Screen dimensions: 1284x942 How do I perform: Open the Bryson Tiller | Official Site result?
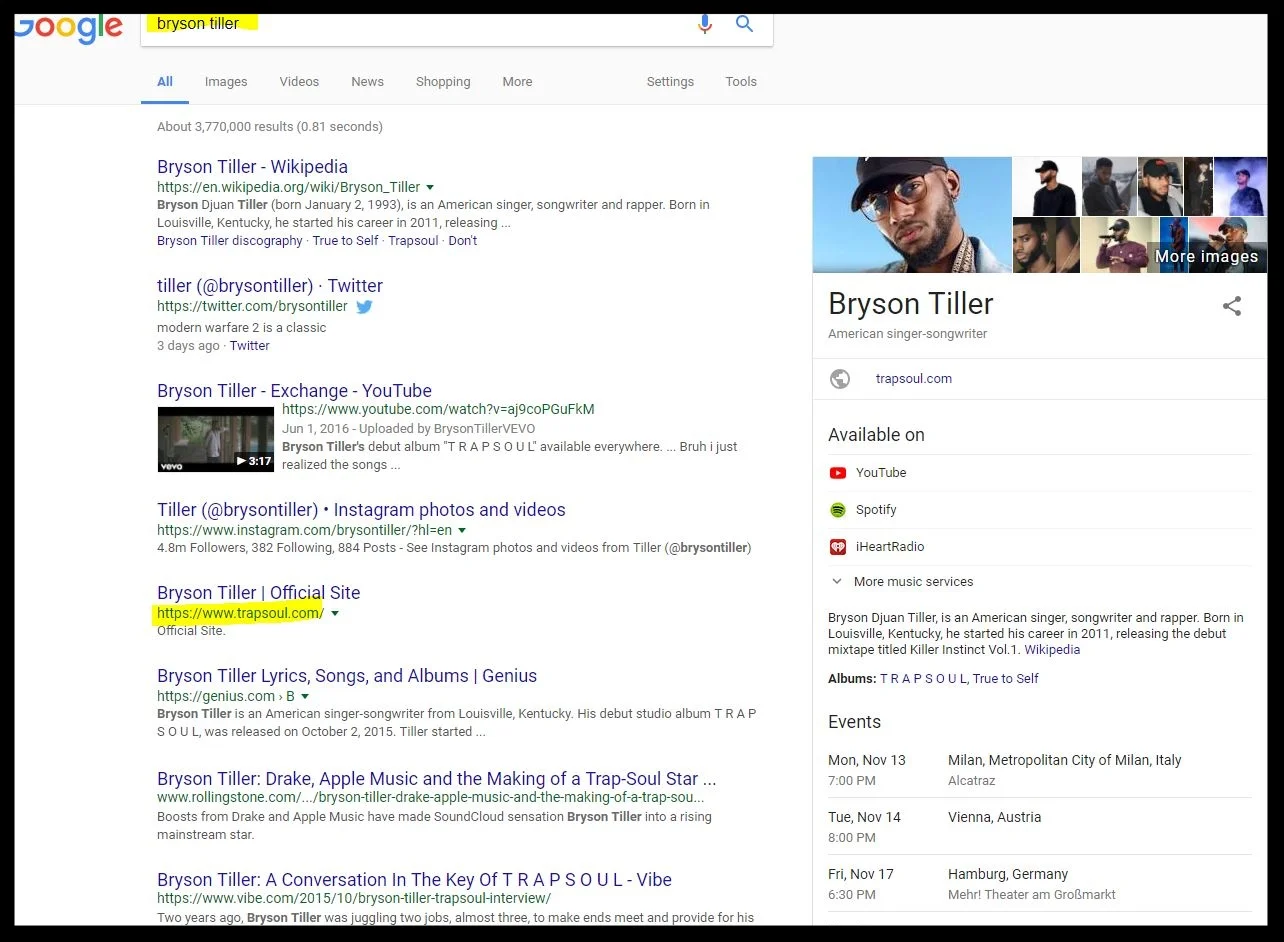click(258, 593)
